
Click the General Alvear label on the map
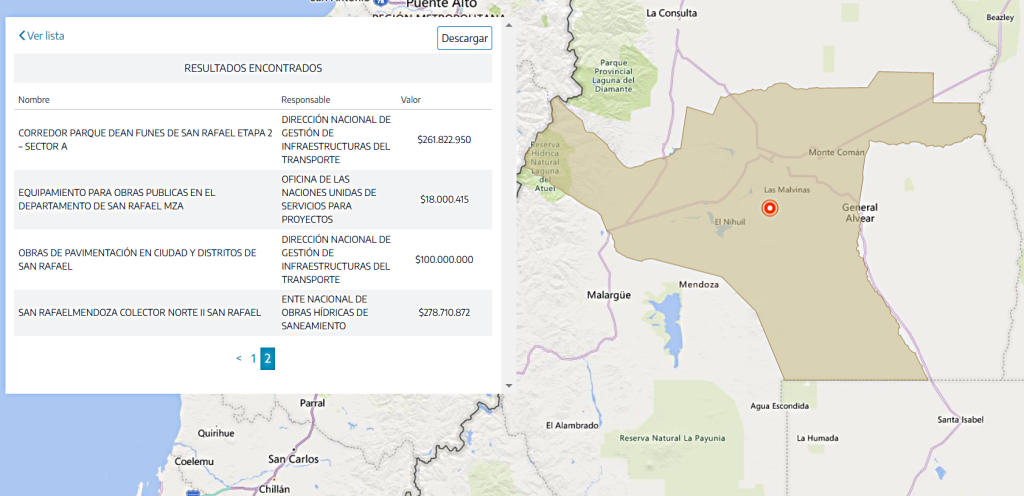859,212
